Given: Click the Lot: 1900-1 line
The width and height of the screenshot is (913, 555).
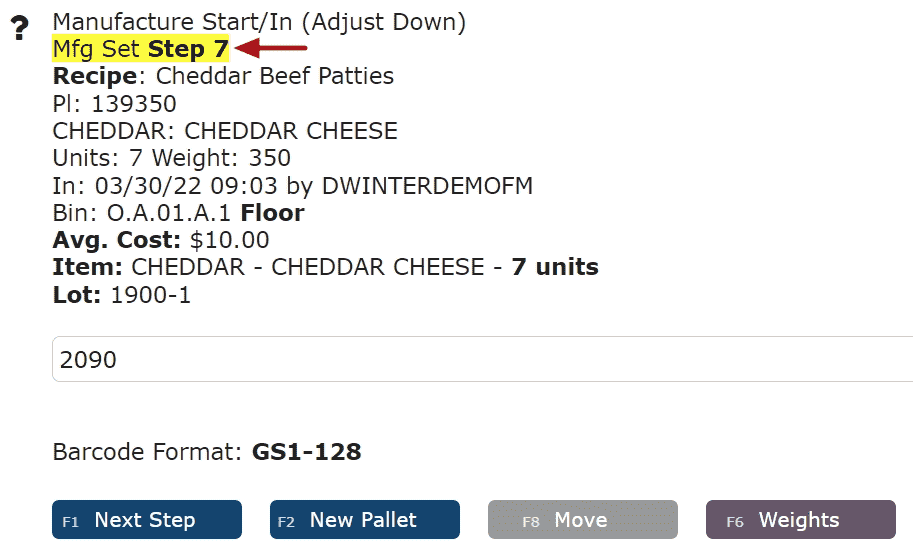Looking at the screenshot, I should (122, 295).
